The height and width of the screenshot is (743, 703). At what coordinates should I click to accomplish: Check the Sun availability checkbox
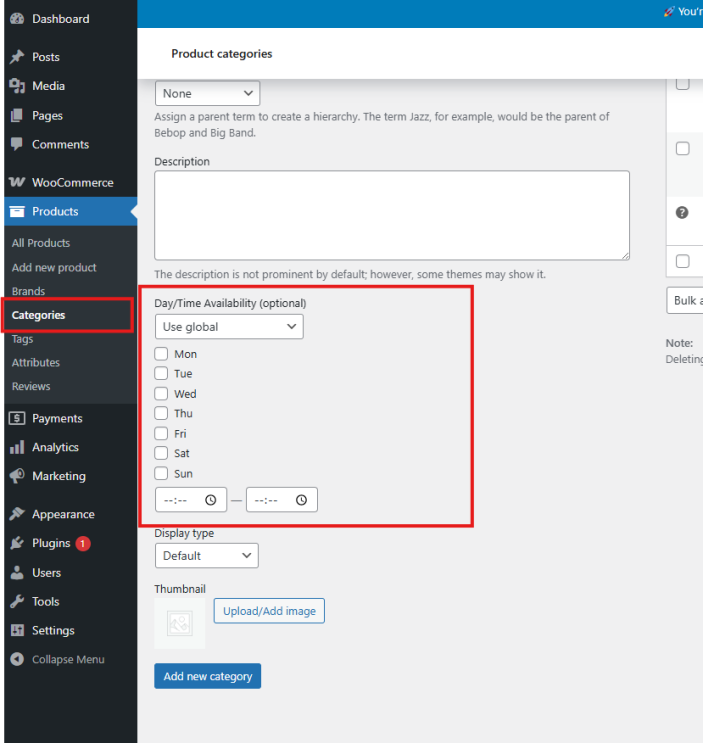point(162,474)
